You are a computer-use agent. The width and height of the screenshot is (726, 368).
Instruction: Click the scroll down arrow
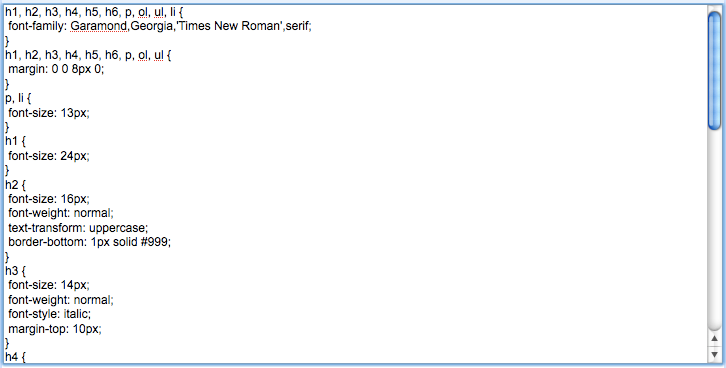pyautogui.click(x=714, y=354)
